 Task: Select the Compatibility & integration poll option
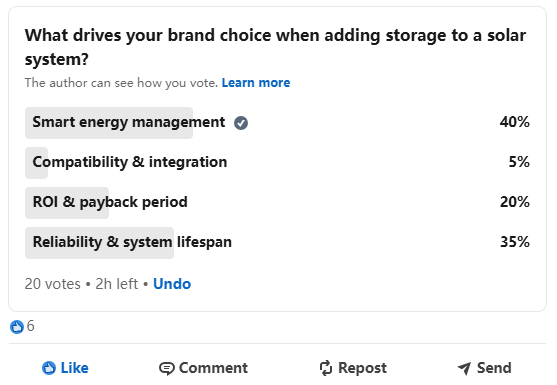click(x=277, y=163)
